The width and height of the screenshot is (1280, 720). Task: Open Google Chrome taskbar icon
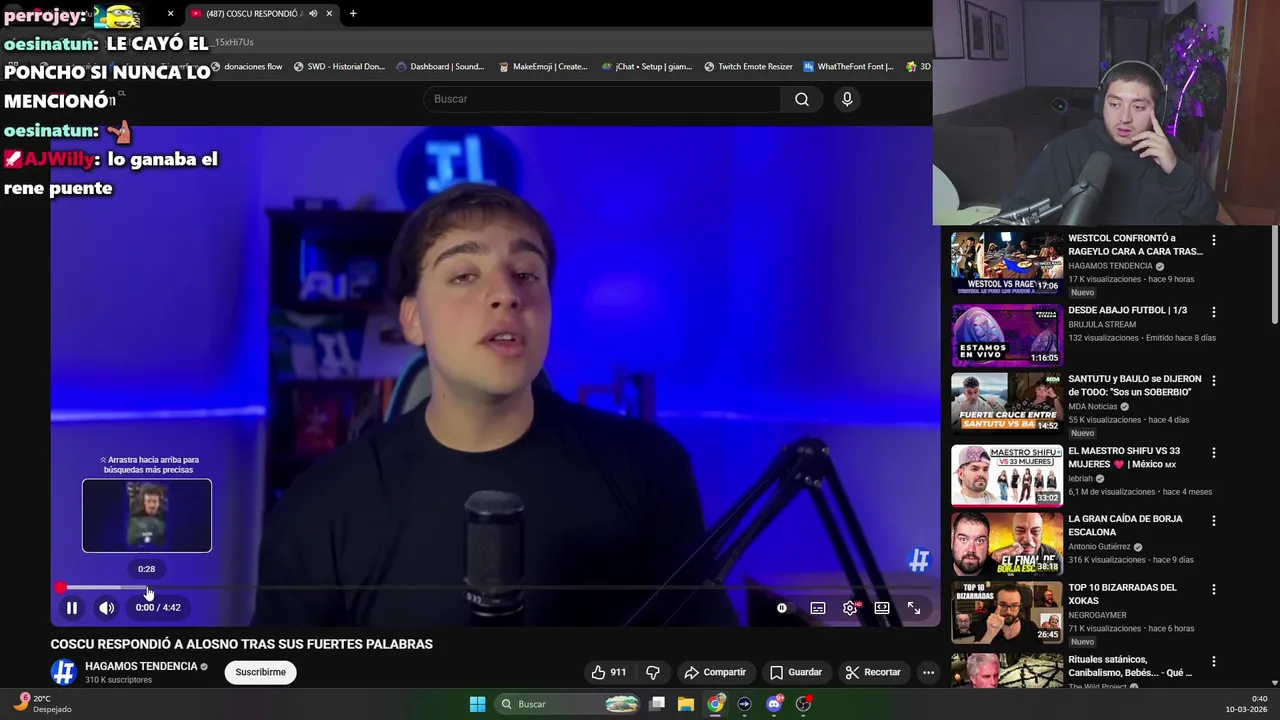point(715,704)
